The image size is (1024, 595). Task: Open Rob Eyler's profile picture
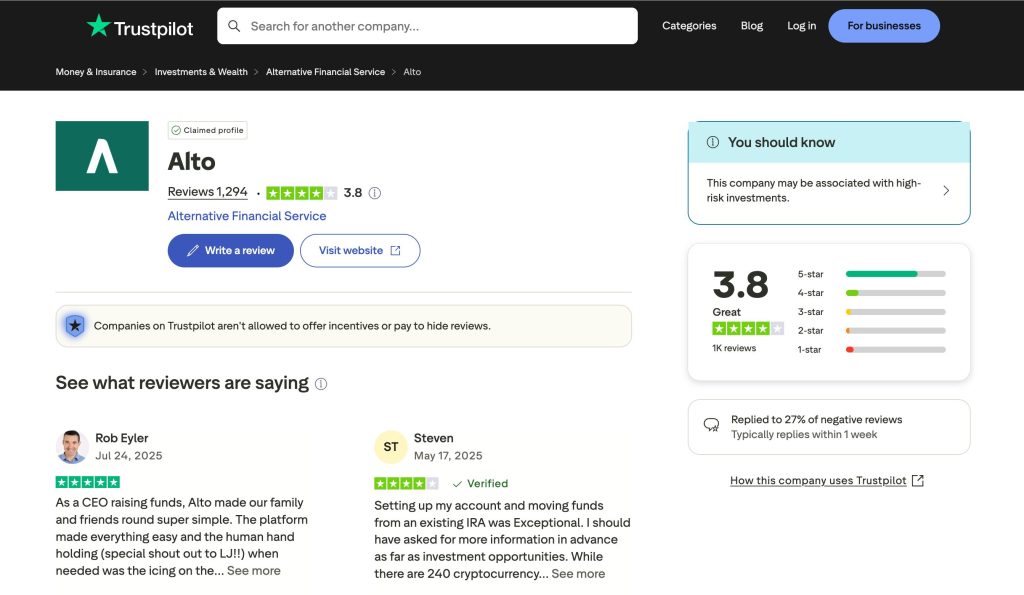(72, 446)
